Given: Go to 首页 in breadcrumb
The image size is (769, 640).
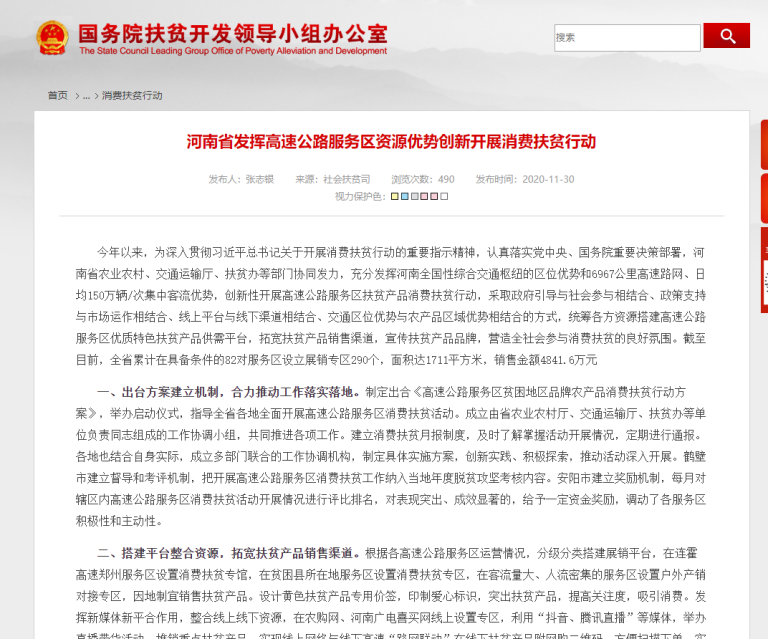Looking at the screenshot, I should click(x=58, y=96).
